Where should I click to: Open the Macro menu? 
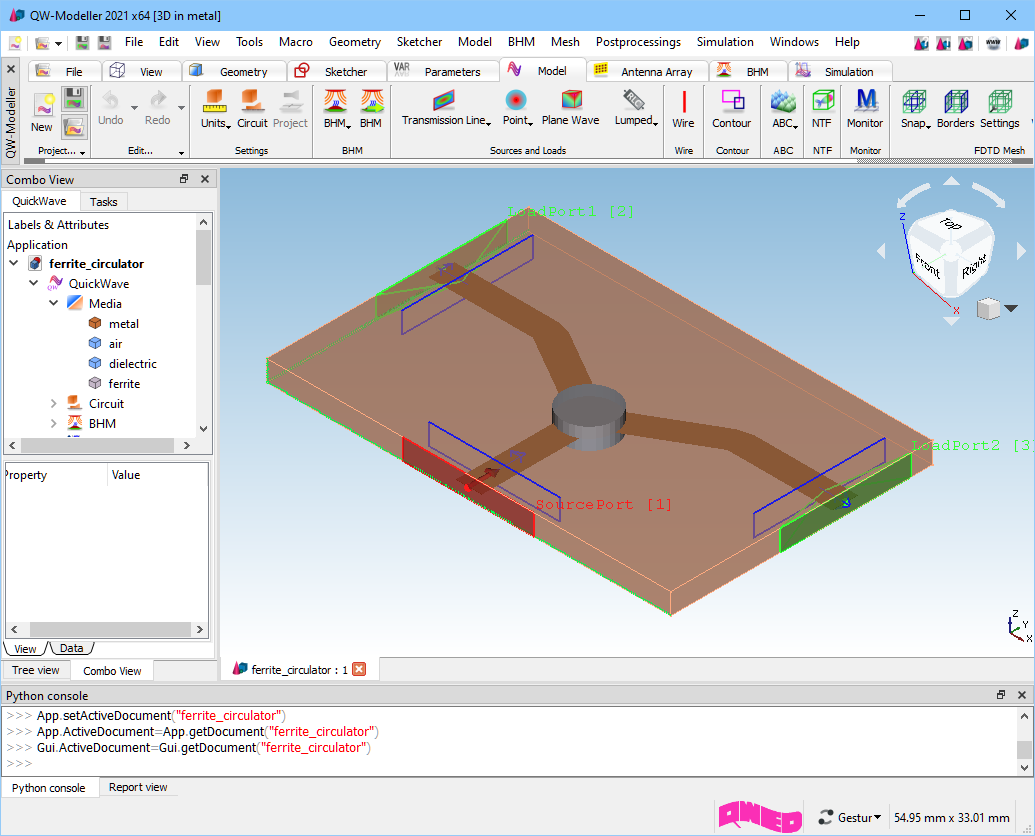[296, 42]
